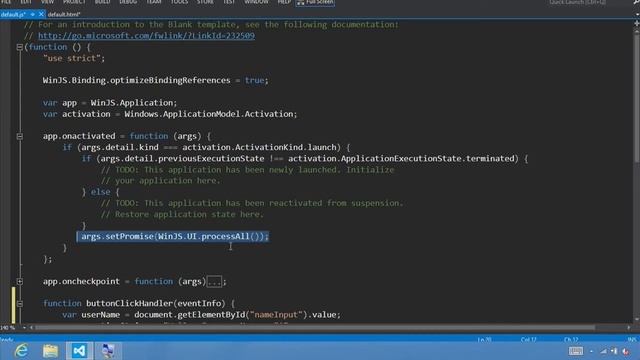Click the horizontal scrollbar left arrow

(31, 328)
